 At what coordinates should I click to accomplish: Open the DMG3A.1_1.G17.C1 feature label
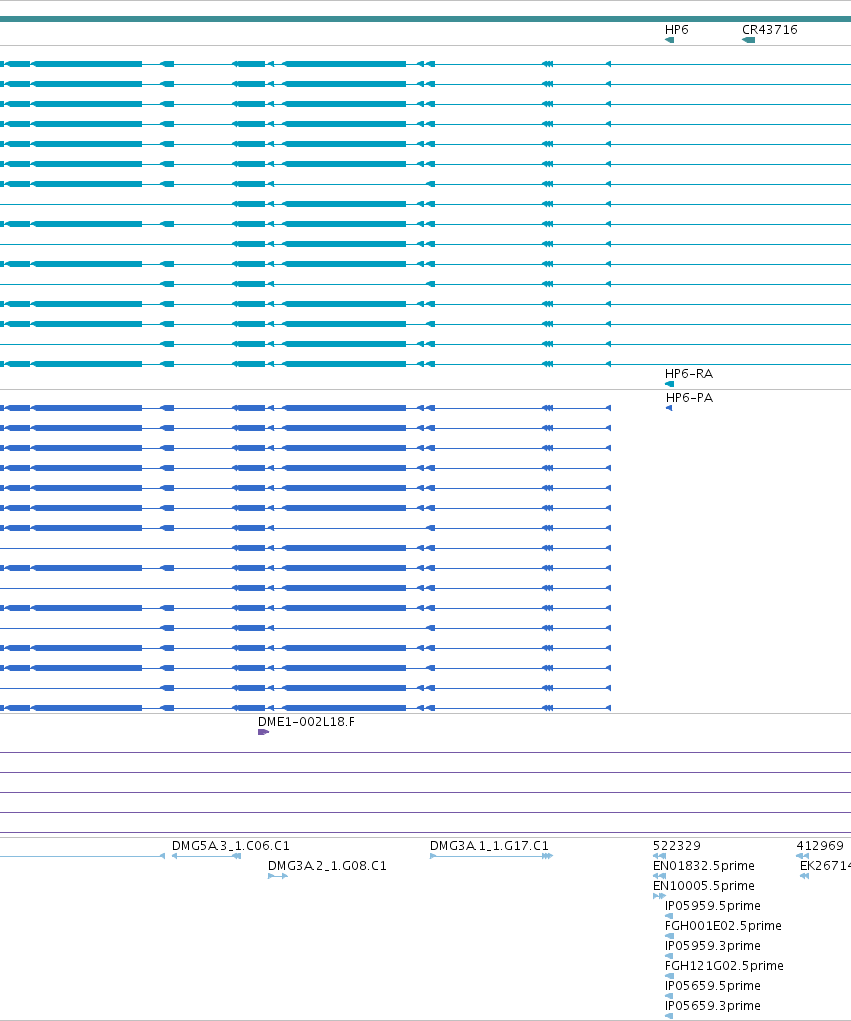pyautogui.click(x=489, y=846)
